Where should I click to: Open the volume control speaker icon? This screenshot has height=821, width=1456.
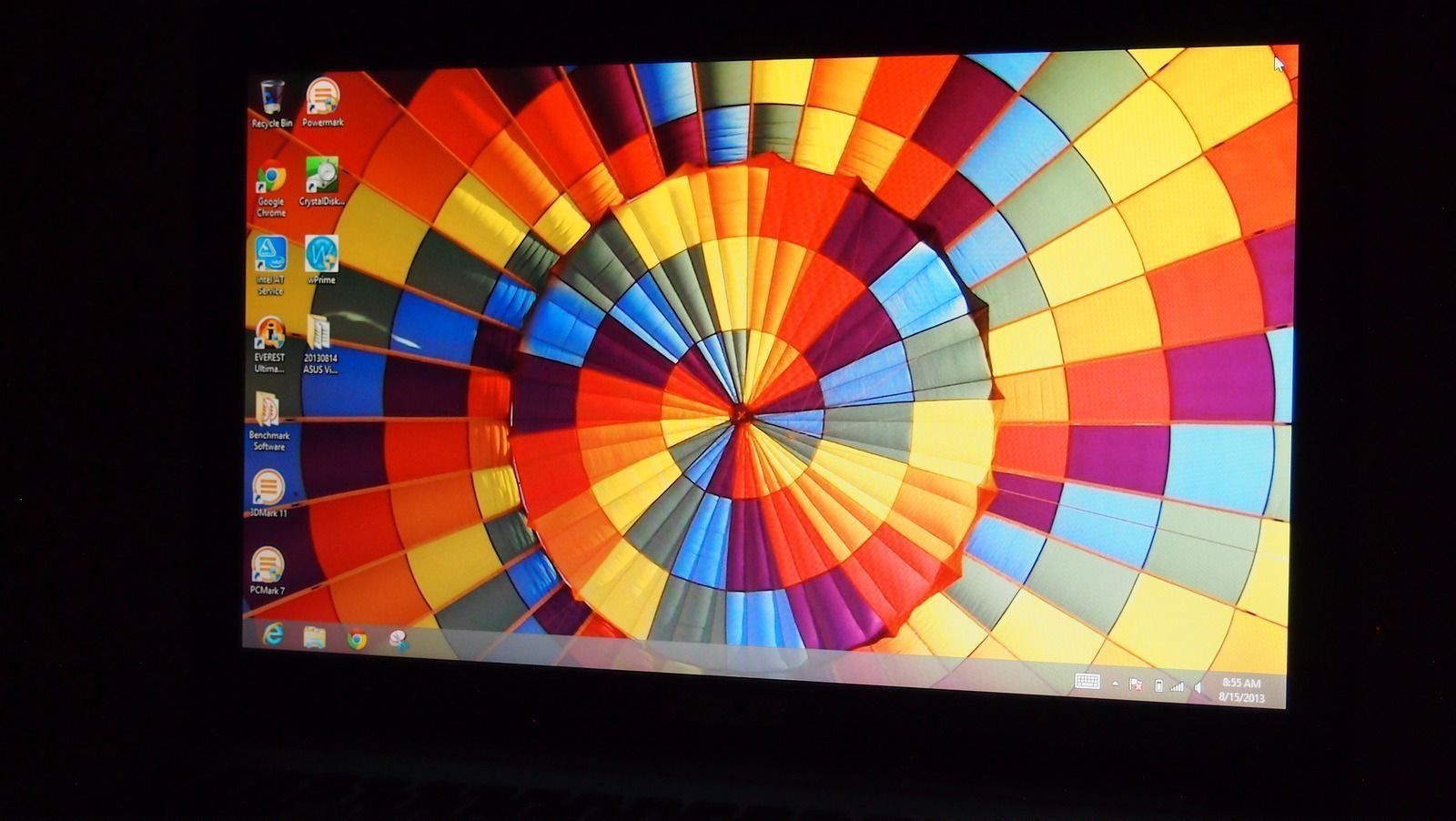[x=1198, y=687]
